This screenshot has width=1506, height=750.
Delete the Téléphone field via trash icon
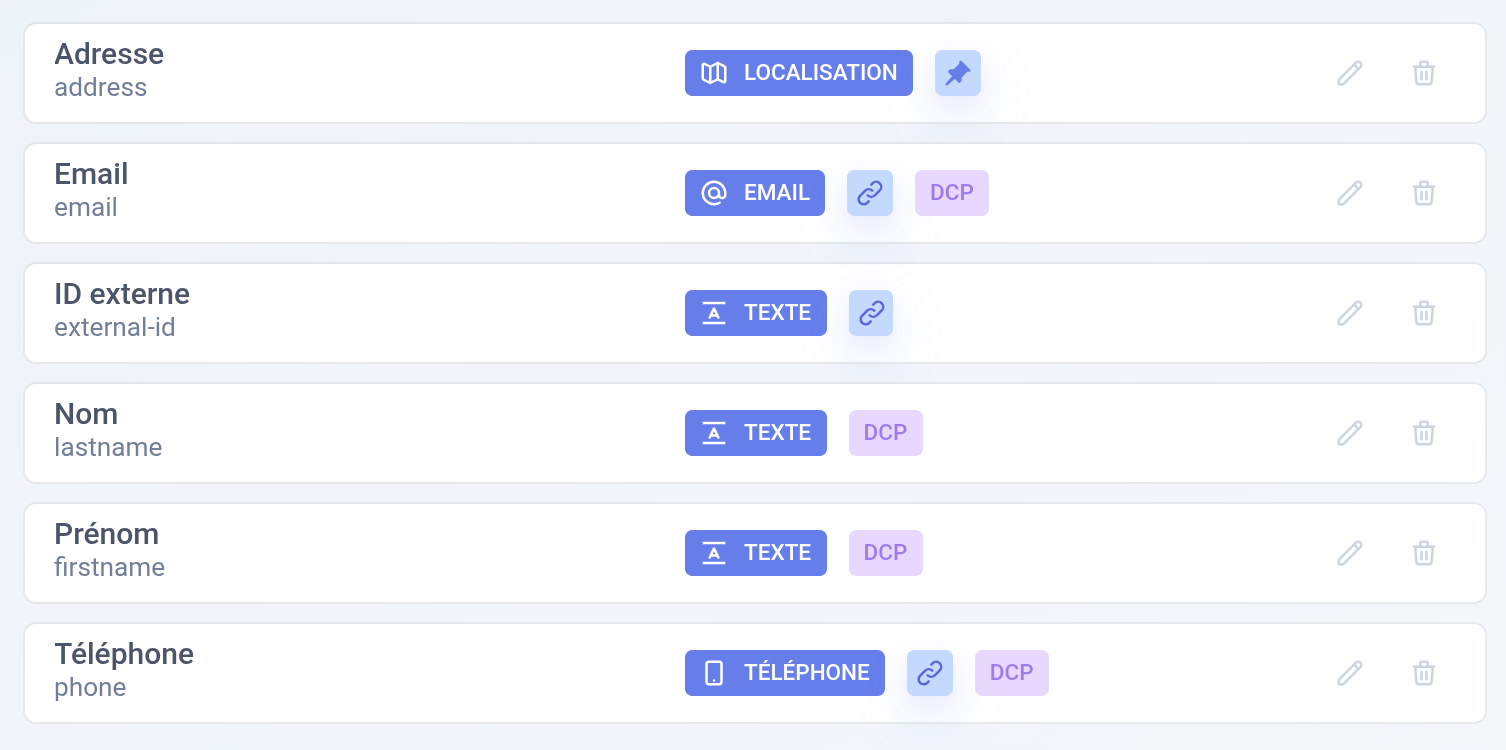point(1424,673)
